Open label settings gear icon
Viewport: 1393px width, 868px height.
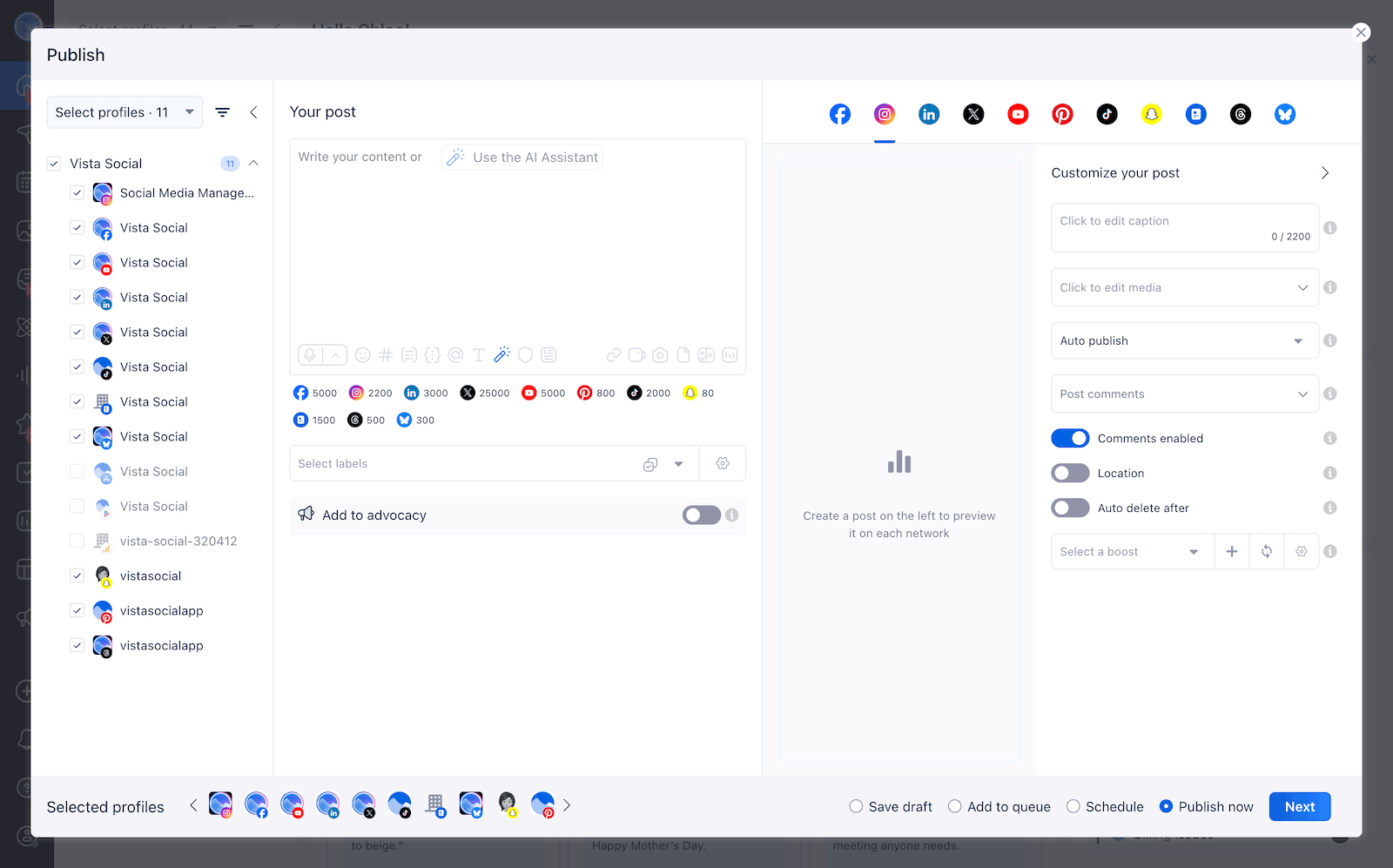pos(723,463)
